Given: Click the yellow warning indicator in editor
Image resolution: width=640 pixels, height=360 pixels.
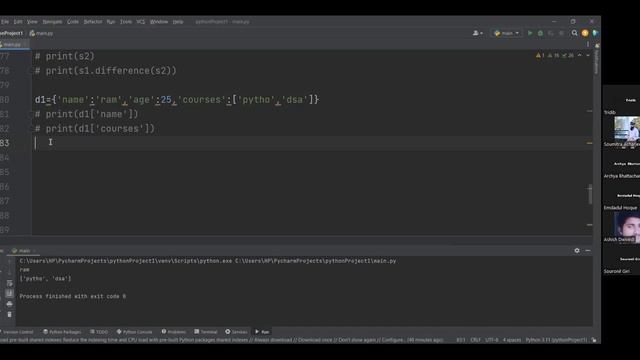Looking at the screenshot, I should 540,56.
